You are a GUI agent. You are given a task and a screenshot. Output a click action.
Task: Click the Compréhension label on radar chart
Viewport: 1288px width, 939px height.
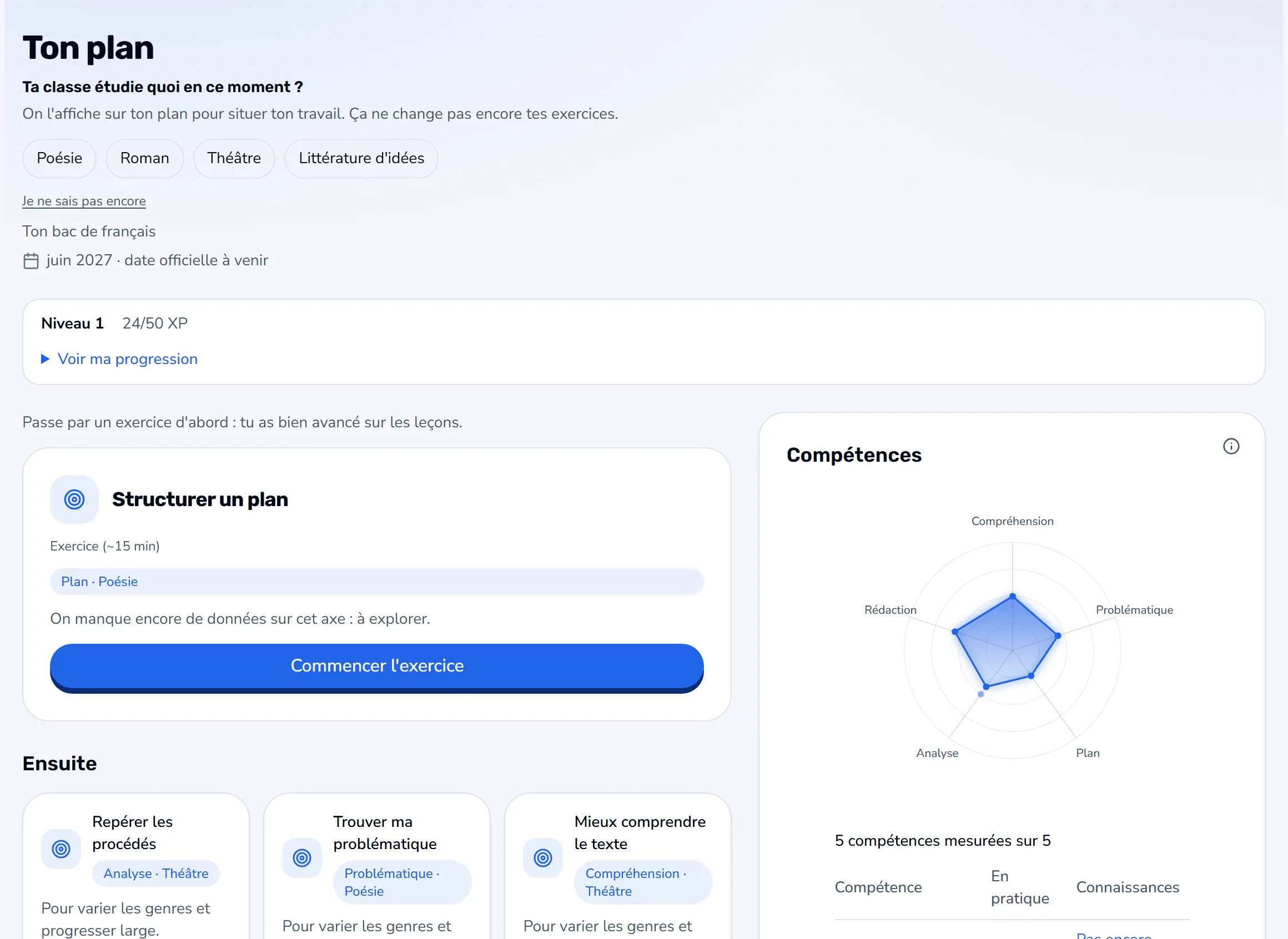click(1012, 521)
